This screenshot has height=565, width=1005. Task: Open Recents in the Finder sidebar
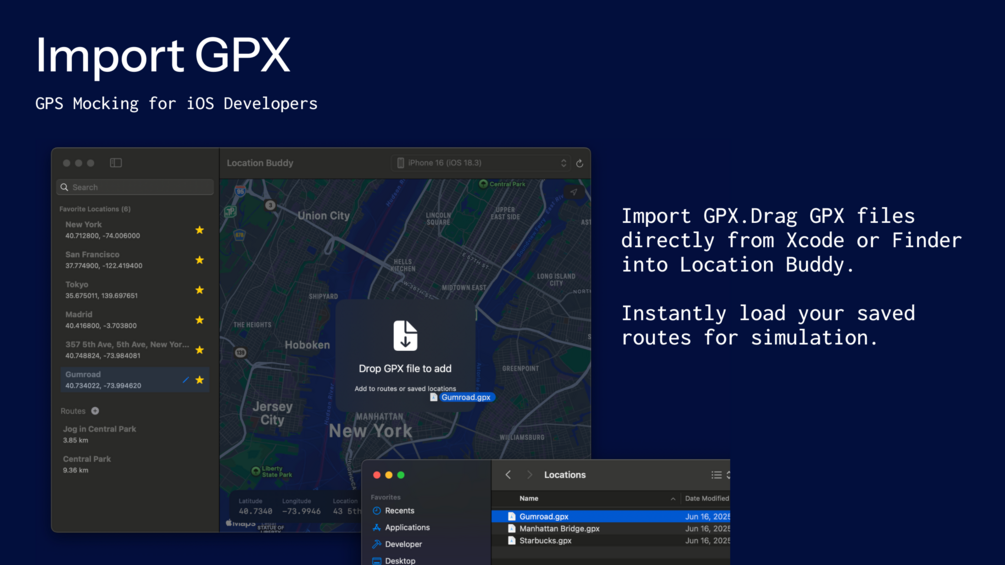[x=393, y=511]
